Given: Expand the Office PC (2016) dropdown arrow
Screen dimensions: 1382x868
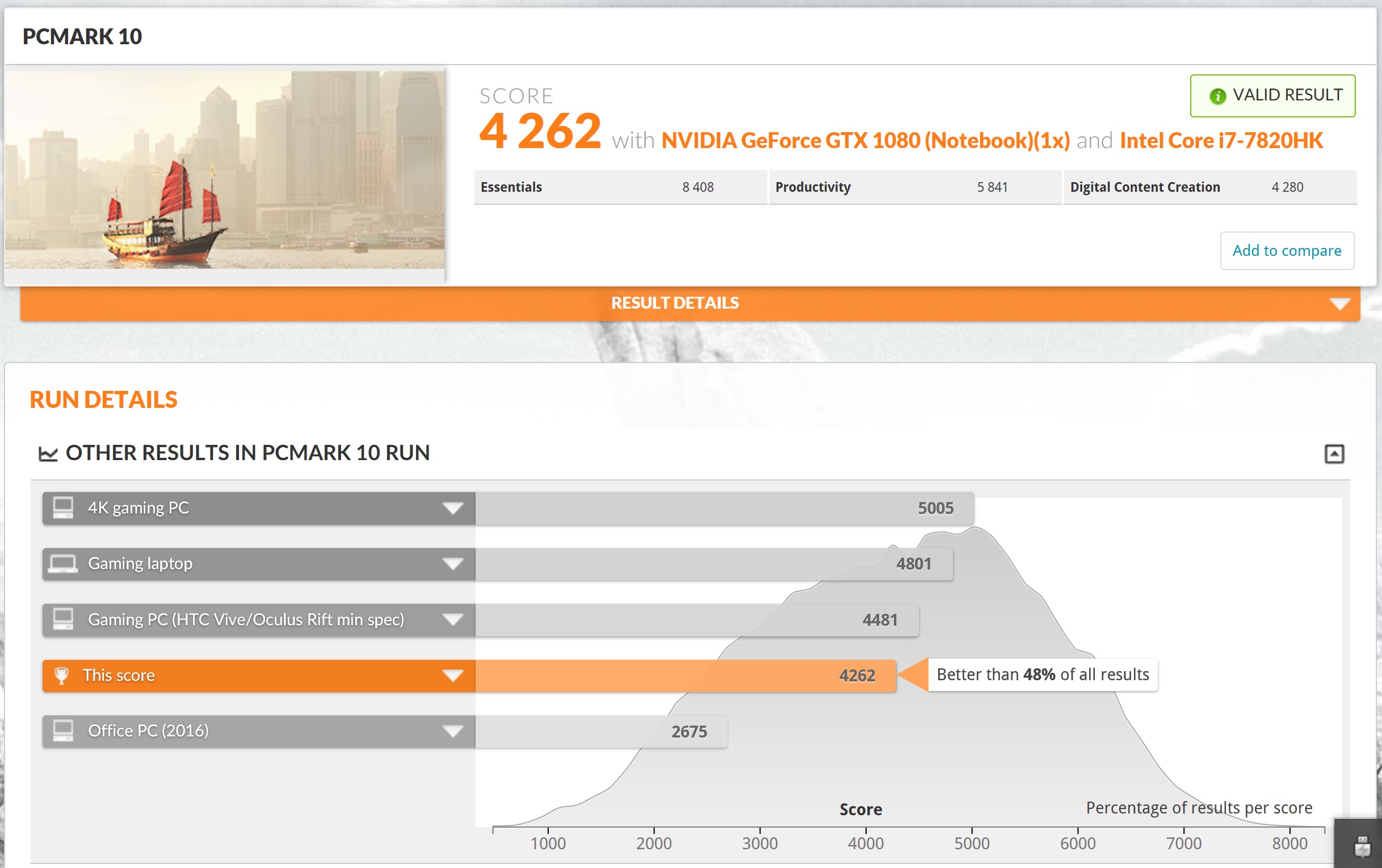Looking at the screenshot, I should [x=453, y=731].
